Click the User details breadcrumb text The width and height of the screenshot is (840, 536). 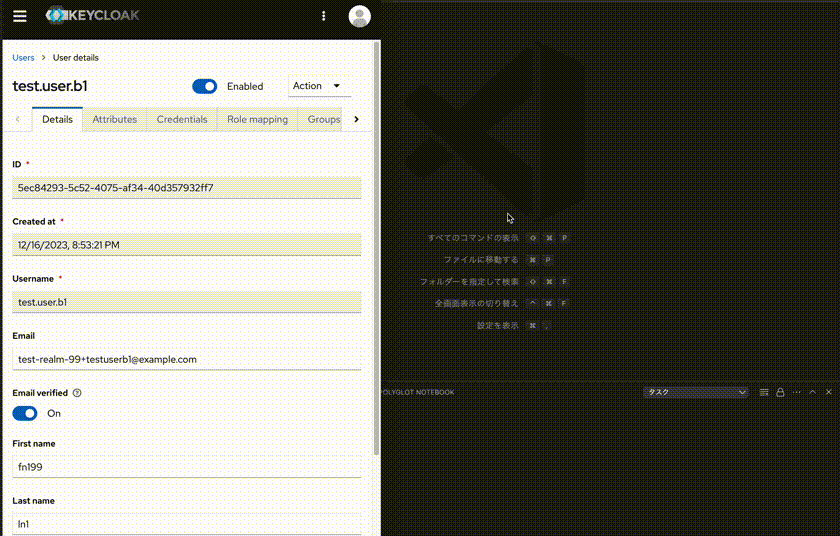coord(76,58)
